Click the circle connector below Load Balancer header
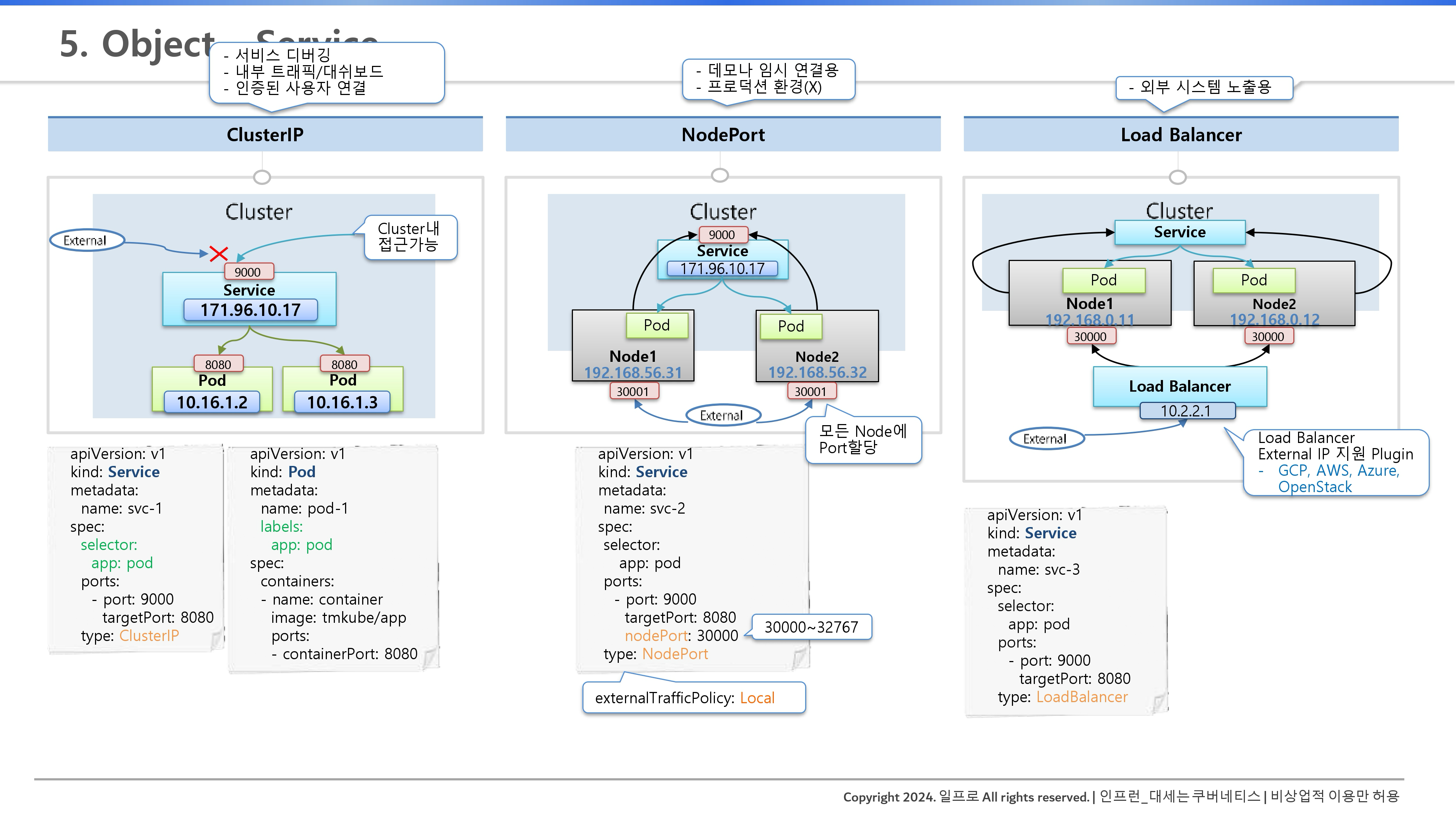The image size is (1456, 819). click(x=1177, y=177)
